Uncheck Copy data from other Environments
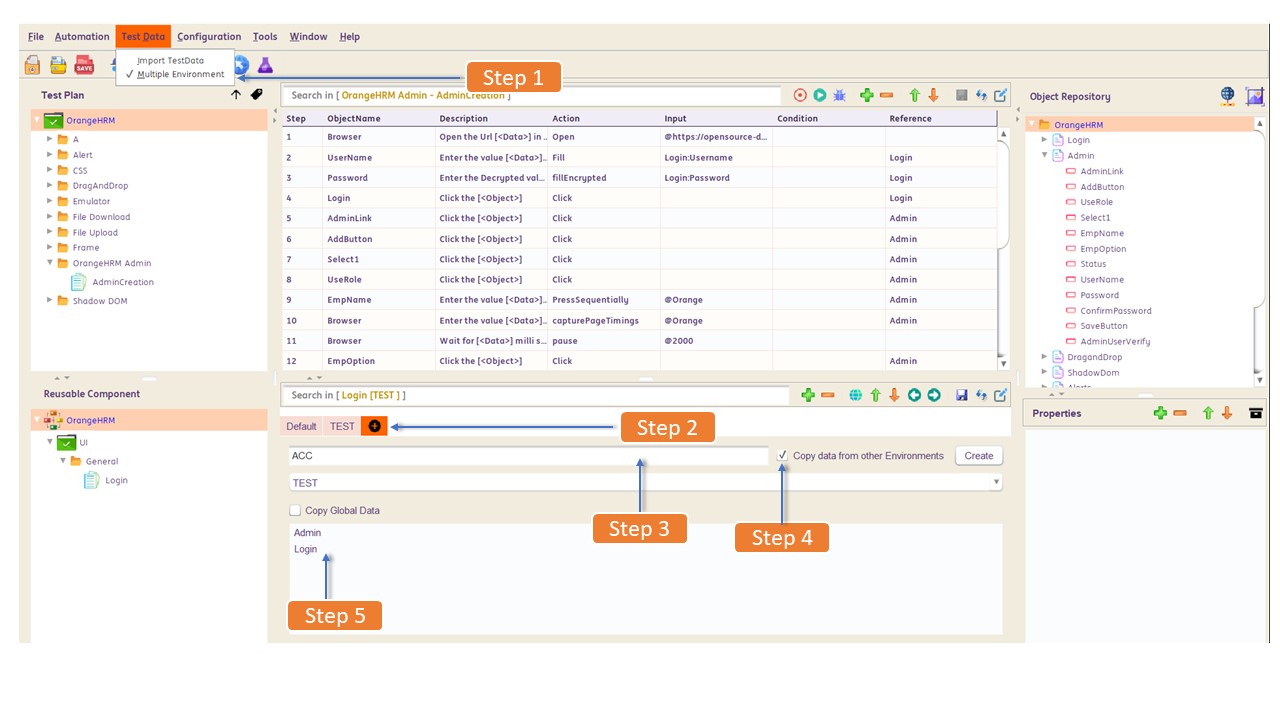Image resolution: width=1280 pixels, height=720 pixels. coord(783,455)
